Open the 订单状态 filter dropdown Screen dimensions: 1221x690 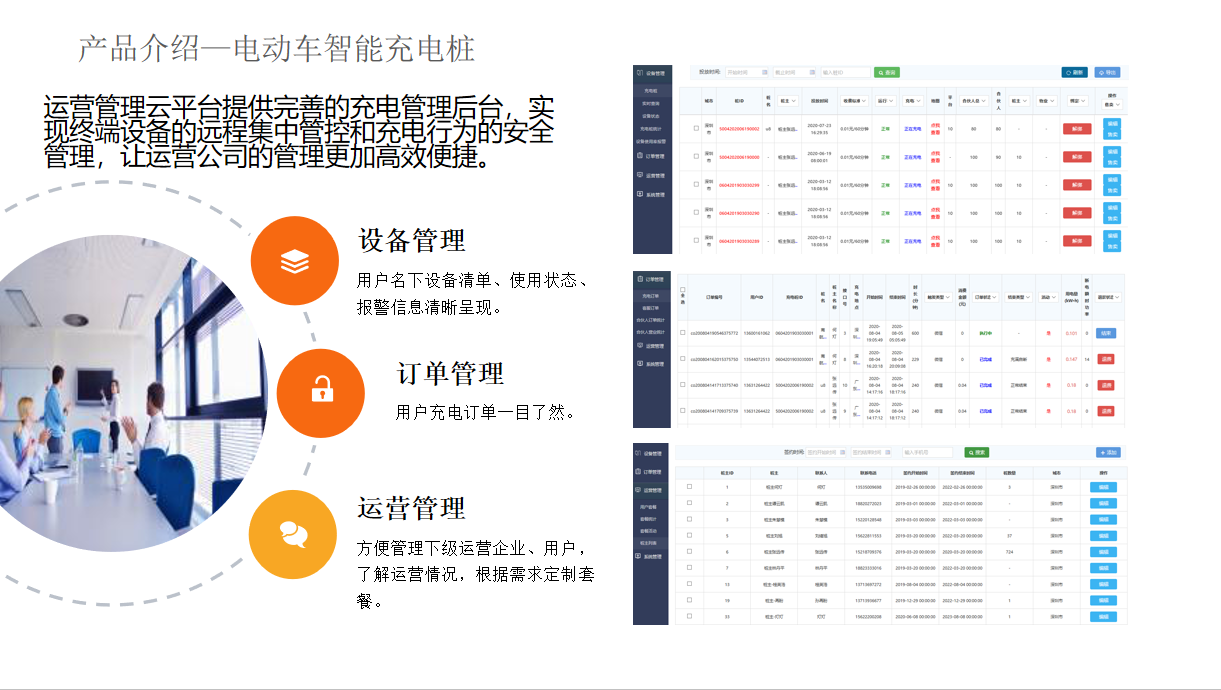(x=985, y=297)
